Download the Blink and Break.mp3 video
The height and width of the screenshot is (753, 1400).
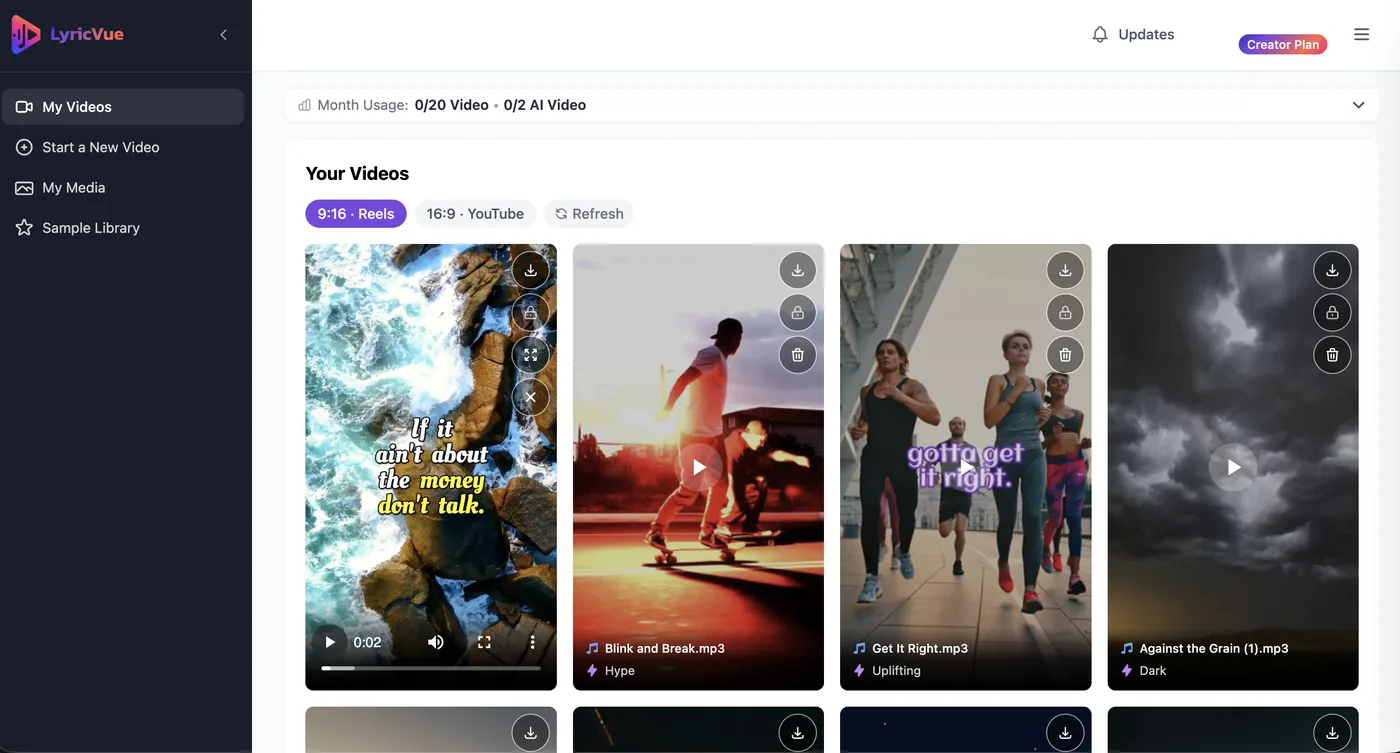[798, 270]
